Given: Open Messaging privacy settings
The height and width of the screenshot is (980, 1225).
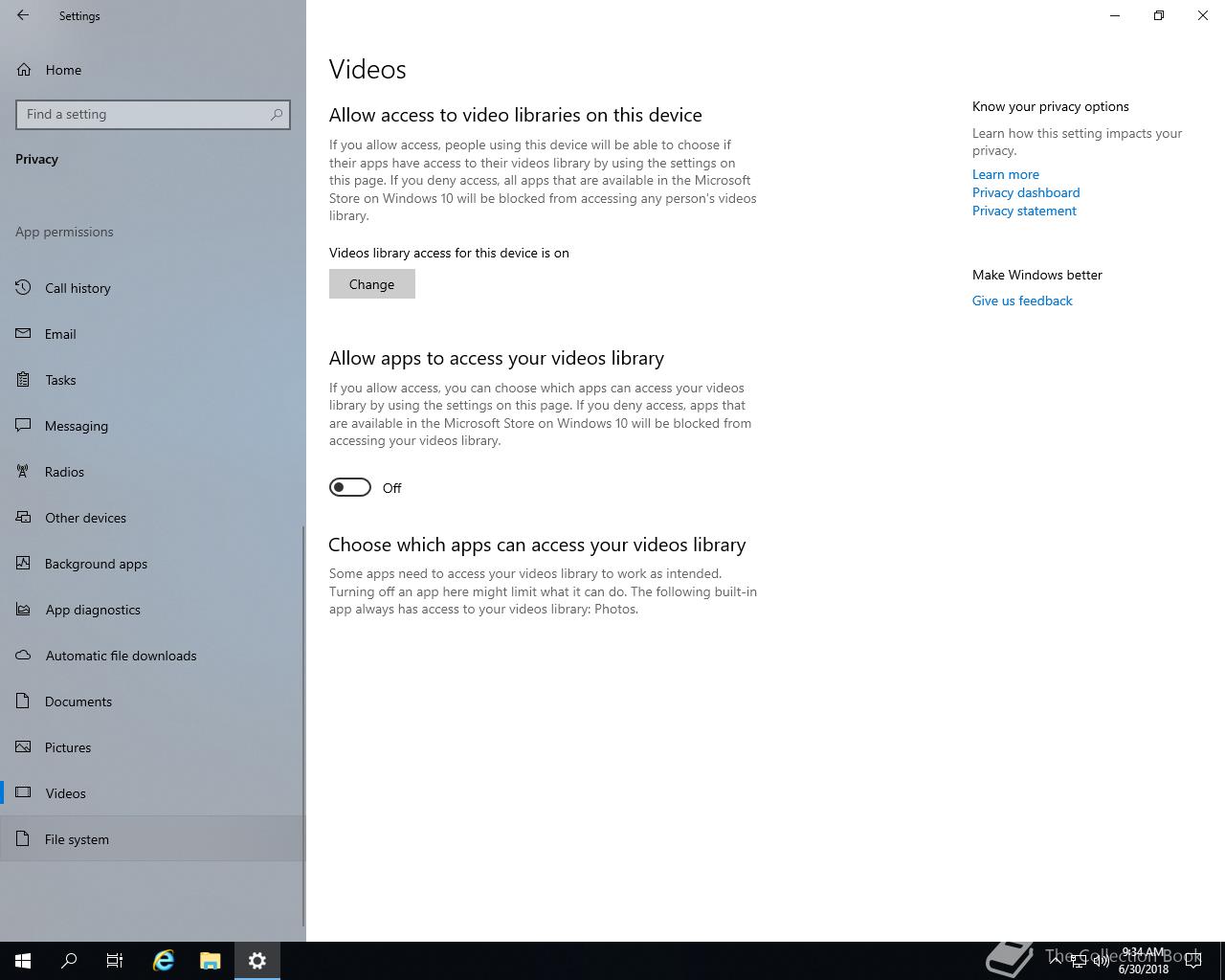Looking at the screenshot, I should [x=153, y=426].
